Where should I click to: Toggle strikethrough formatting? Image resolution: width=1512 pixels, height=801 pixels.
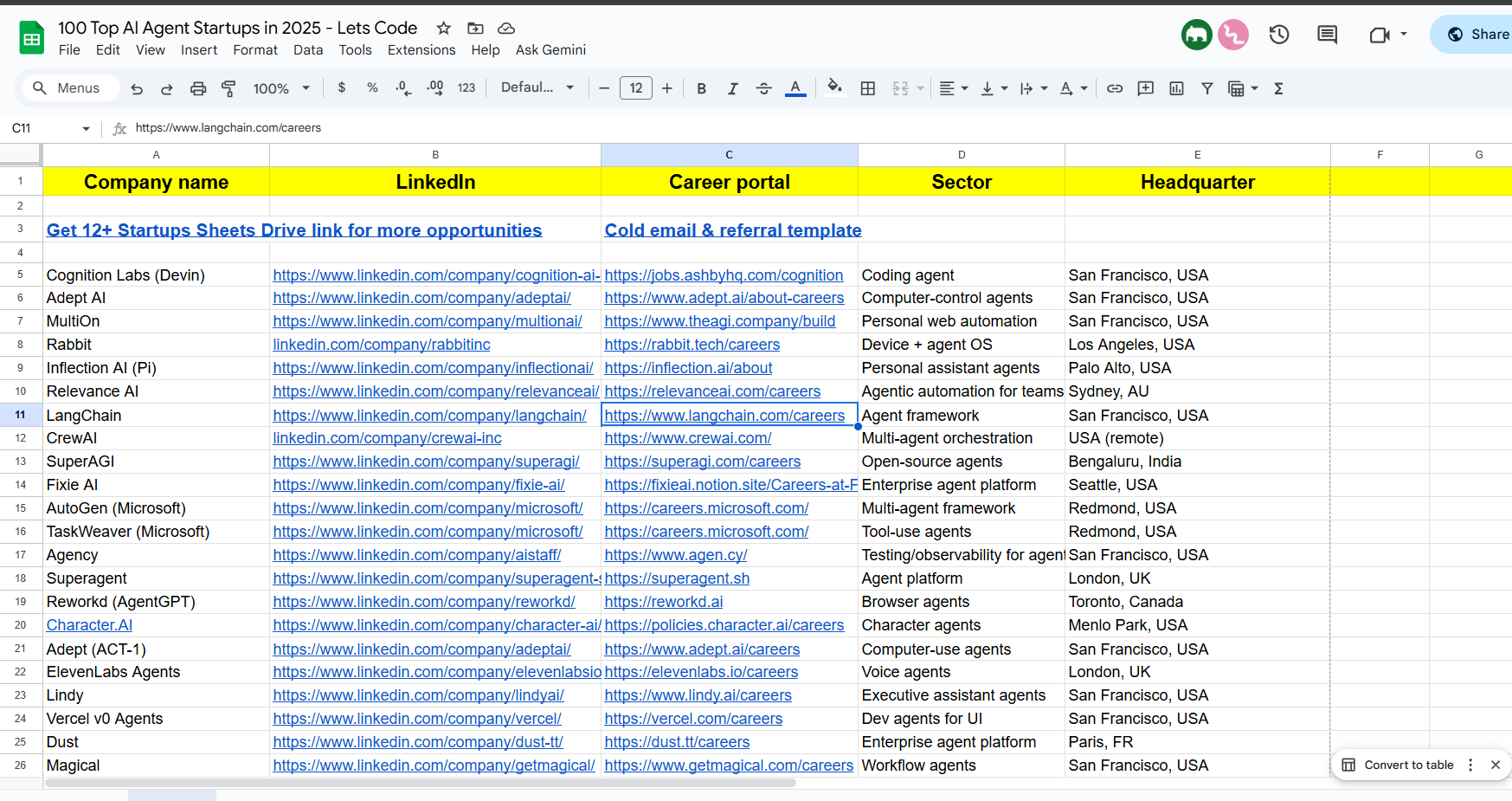[x=764, y=88]
